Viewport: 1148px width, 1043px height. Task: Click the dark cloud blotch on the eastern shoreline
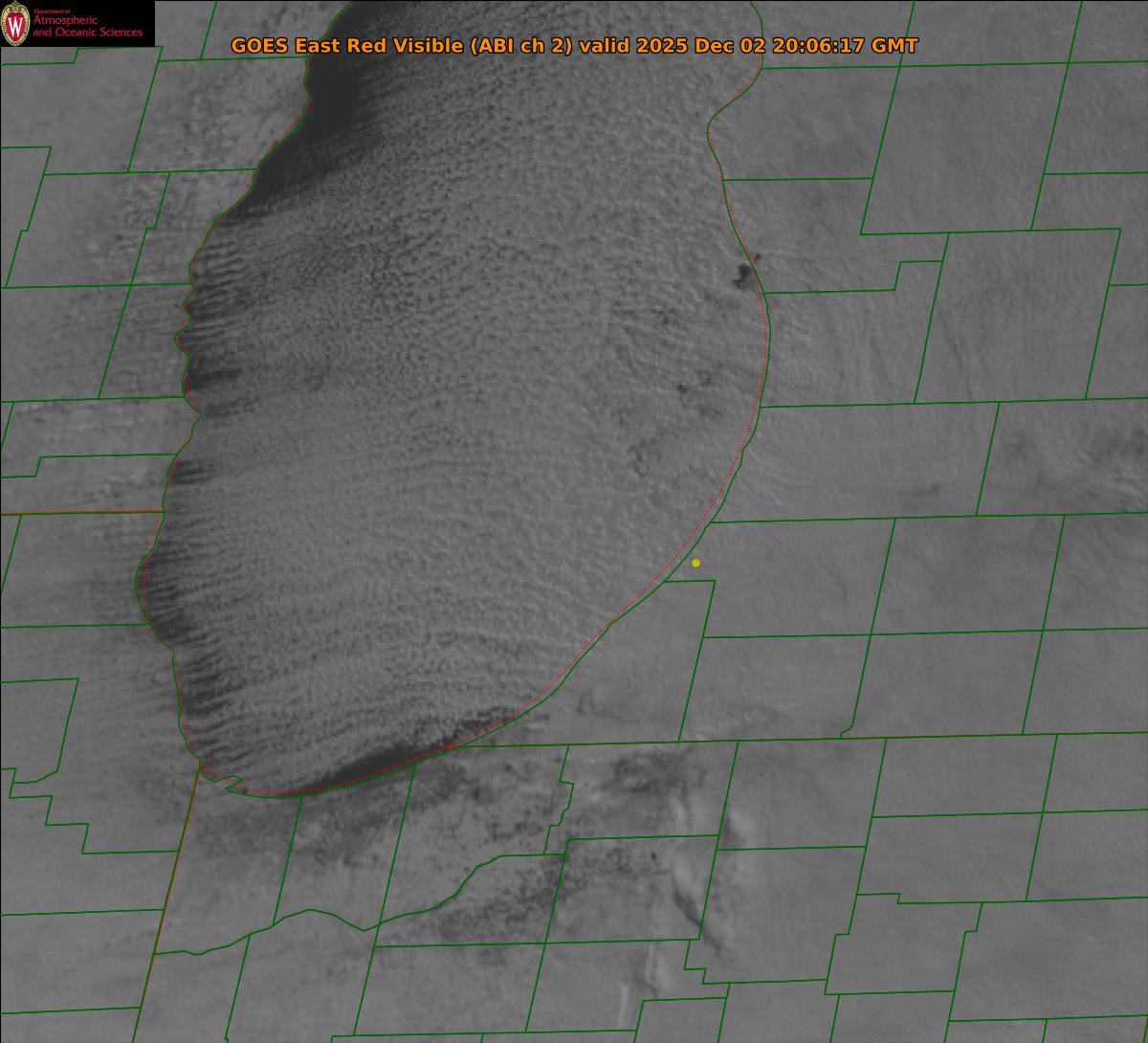(x=742, y=277)
